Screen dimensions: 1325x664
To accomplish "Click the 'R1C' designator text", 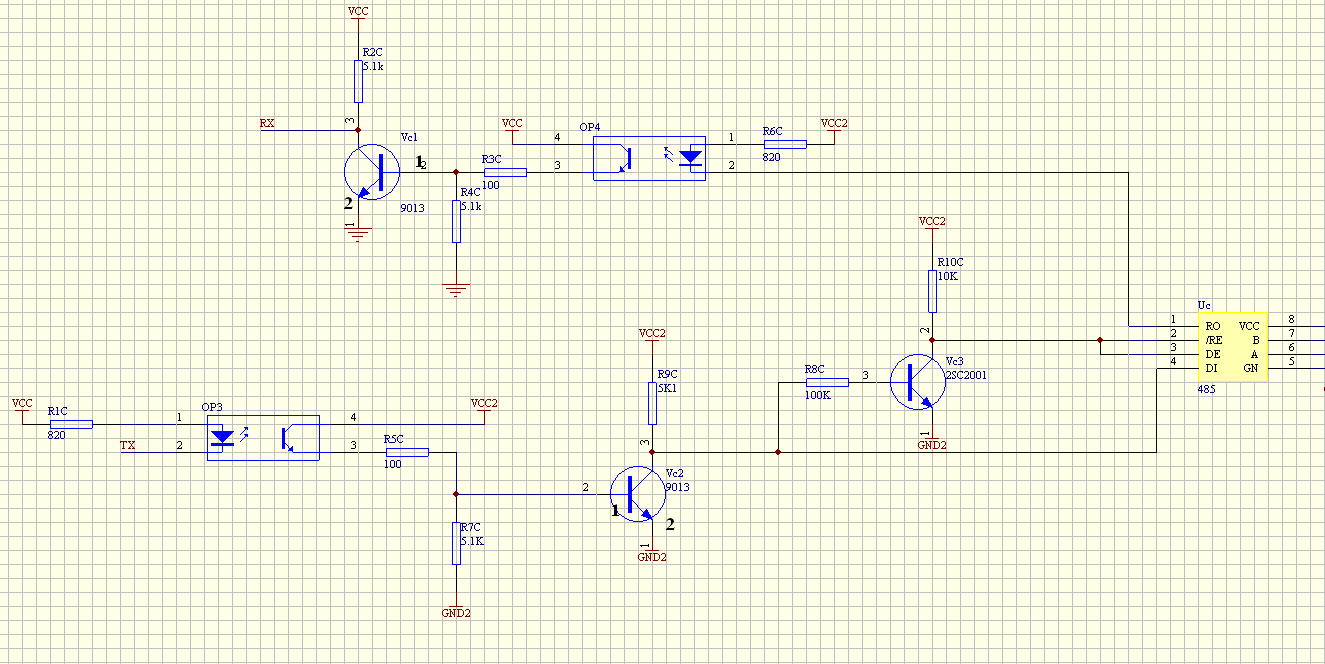I will [x=58, y=411].
